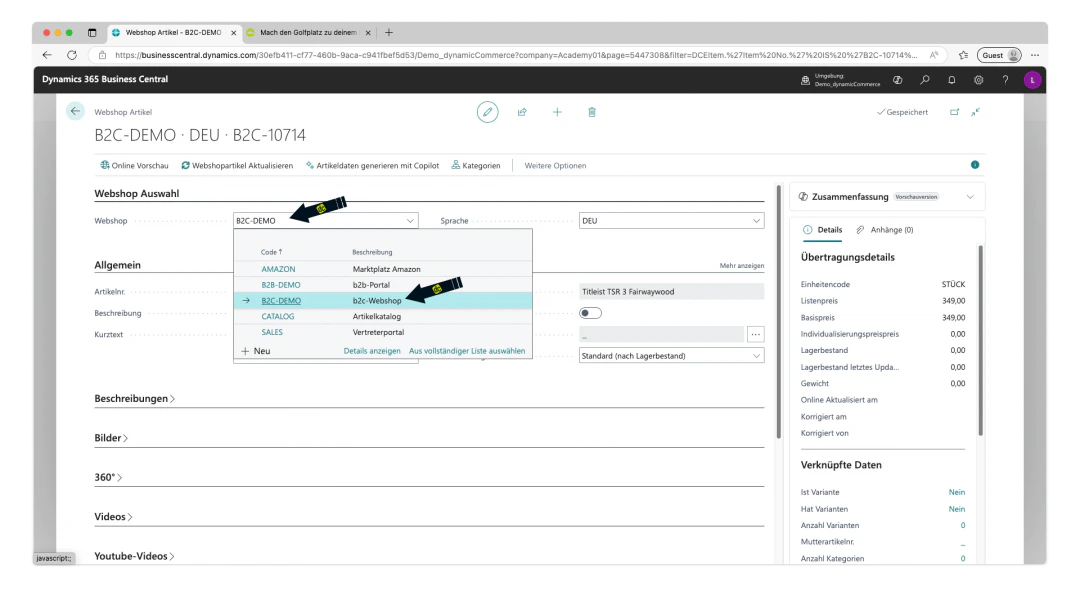The width and height of the screenshot is (1080, 608).
Task: Click the Copilot icon in top header
Action: (x=897, y=80)
